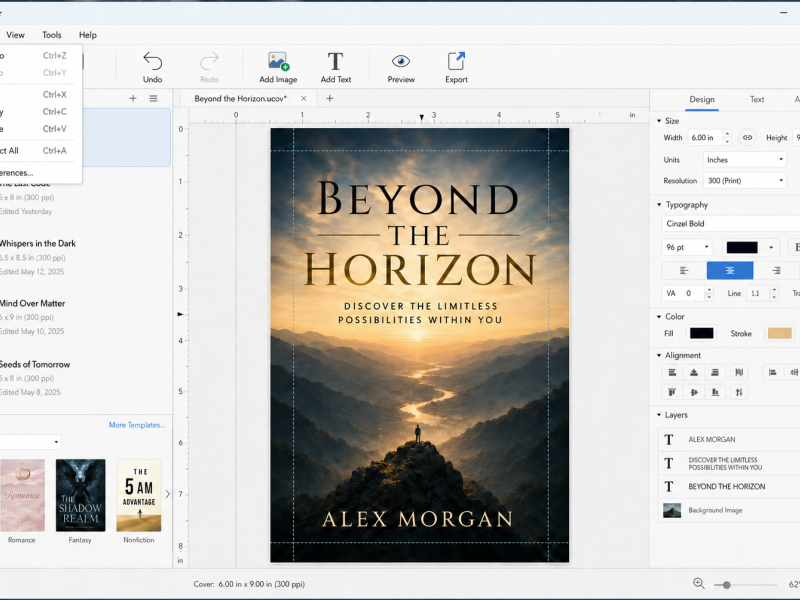Pick the Fantasy Shadow Realm template

(80, 495)
